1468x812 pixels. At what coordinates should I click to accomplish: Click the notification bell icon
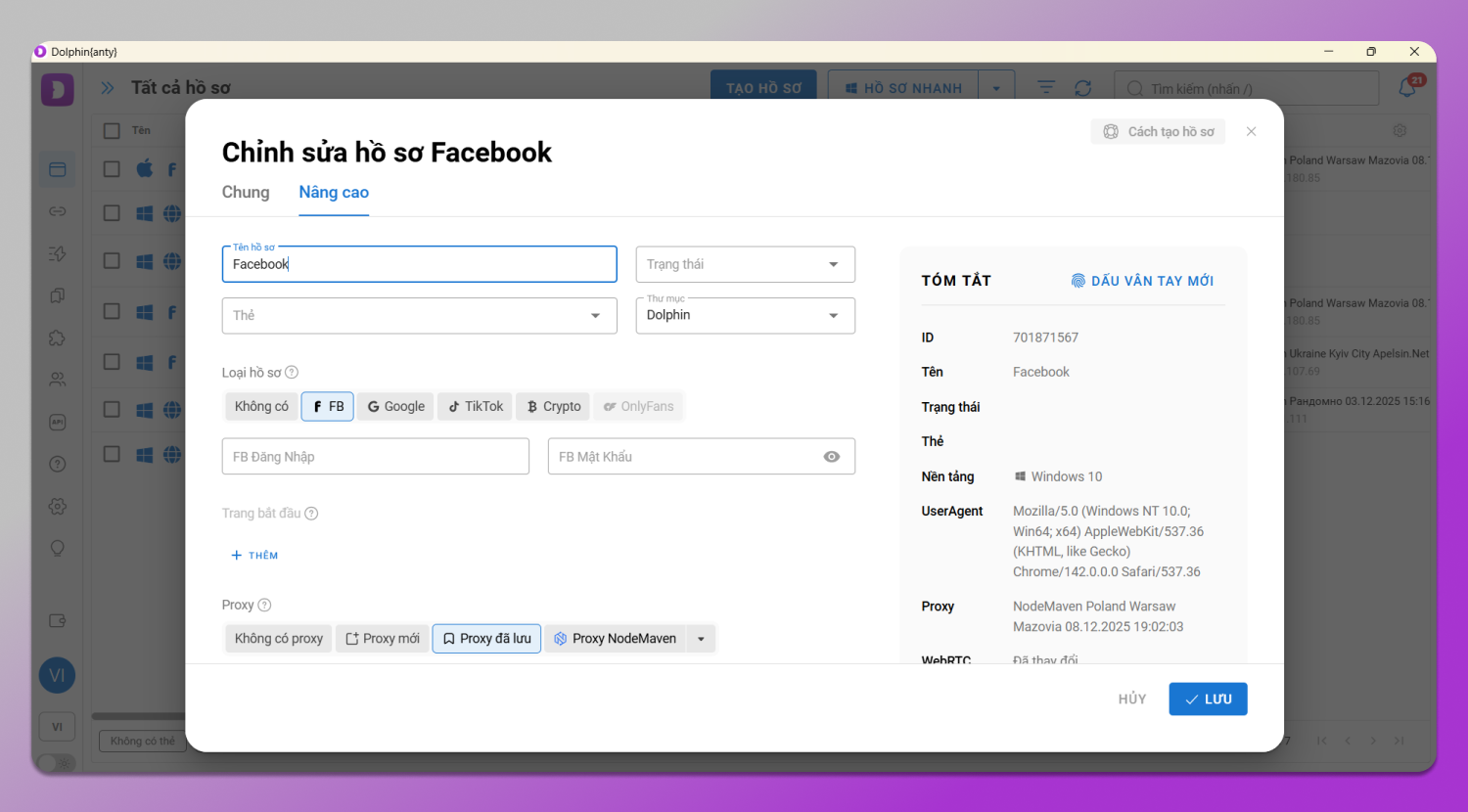pos(1407,88)
